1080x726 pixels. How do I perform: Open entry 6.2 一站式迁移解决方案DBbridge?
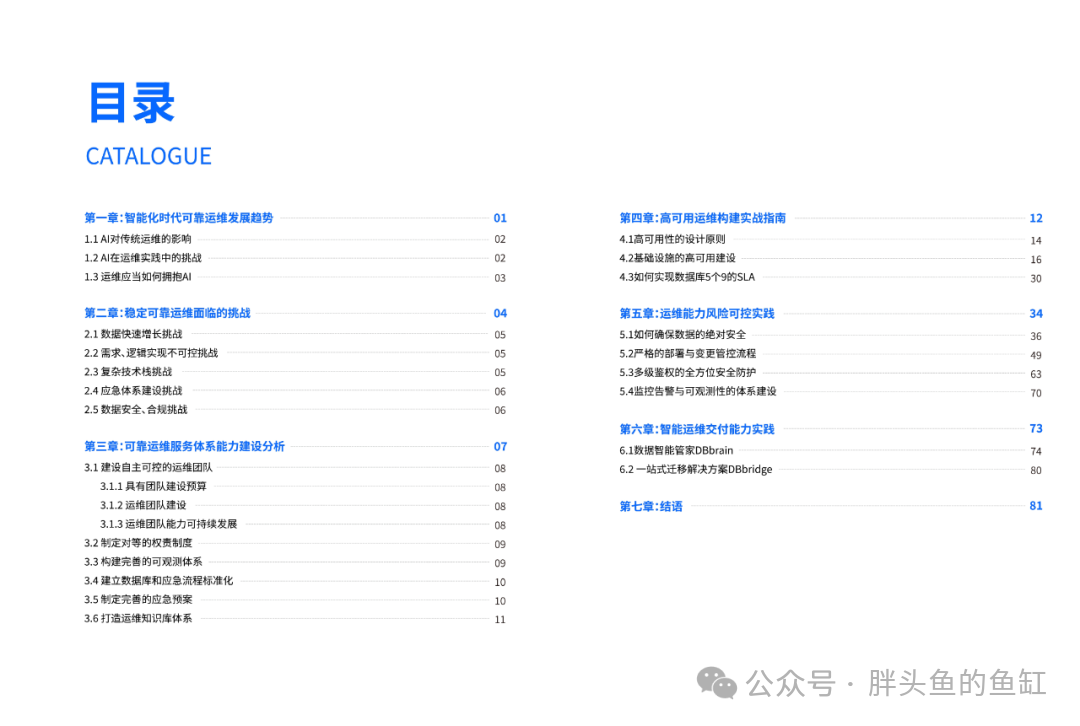pos(696,470)
